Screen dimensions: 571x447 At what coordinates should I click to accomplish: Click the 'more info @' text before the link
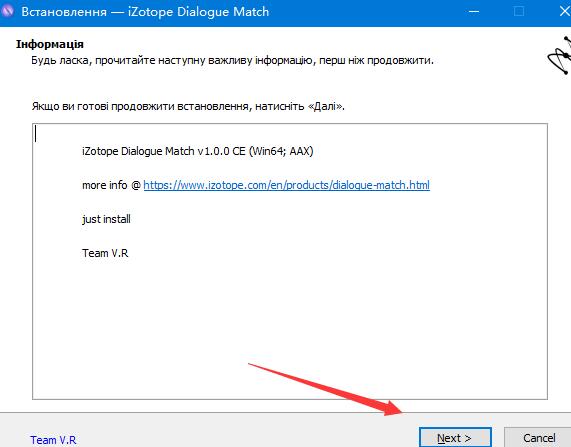[111, 185]
